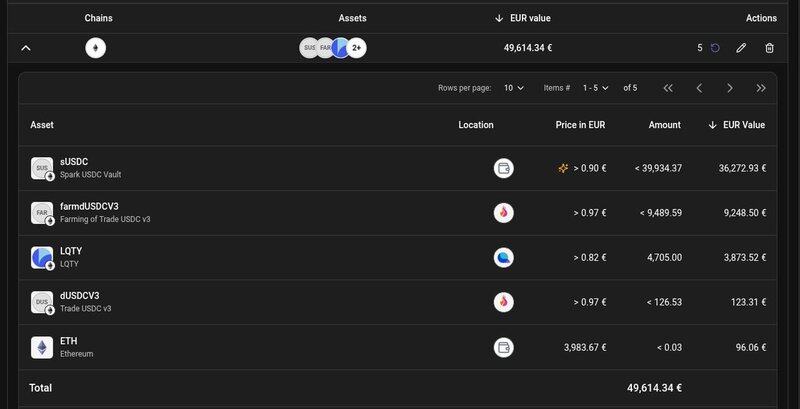Go to the next page arrow
The image size is (800, 409).
pyautogui.click(x=730, y=88)
